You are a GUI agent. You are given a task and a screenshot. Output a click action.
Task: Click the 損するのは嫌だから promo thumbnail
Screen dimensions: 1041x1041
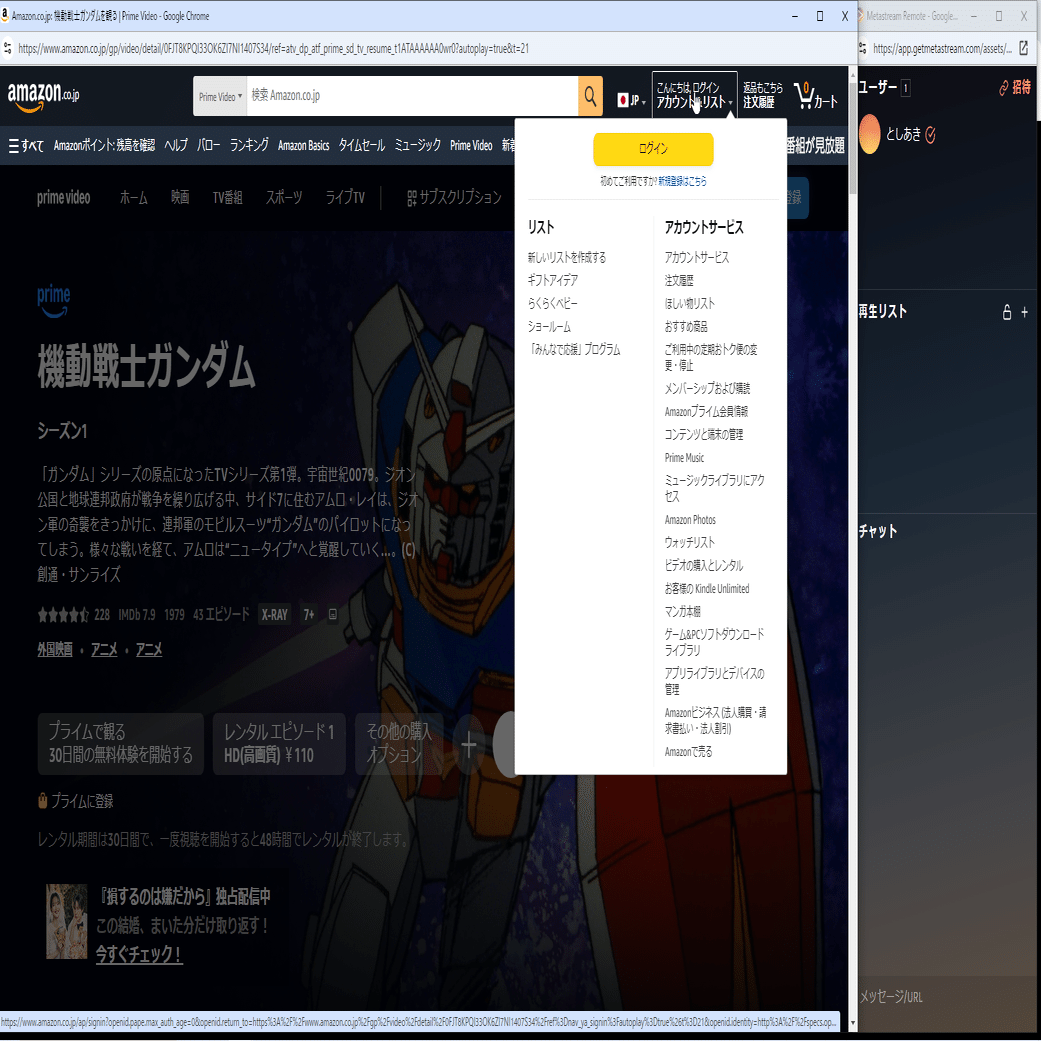(66, 921)
